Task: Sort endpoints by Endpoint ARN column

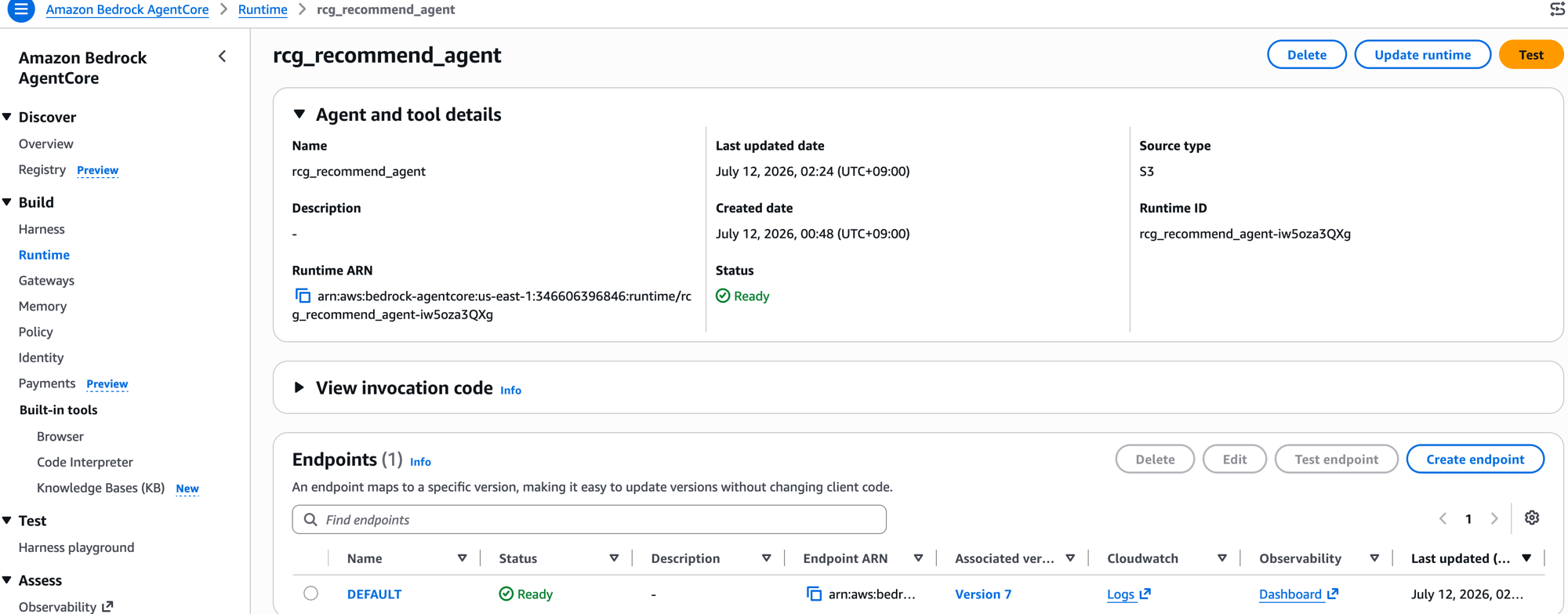Action: [918, 558]
